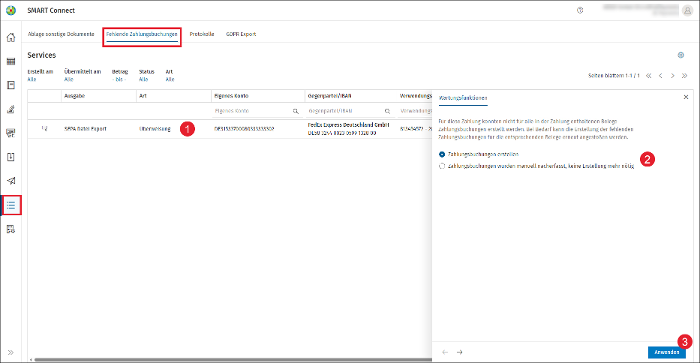Go to previous results page

[661, 76]
